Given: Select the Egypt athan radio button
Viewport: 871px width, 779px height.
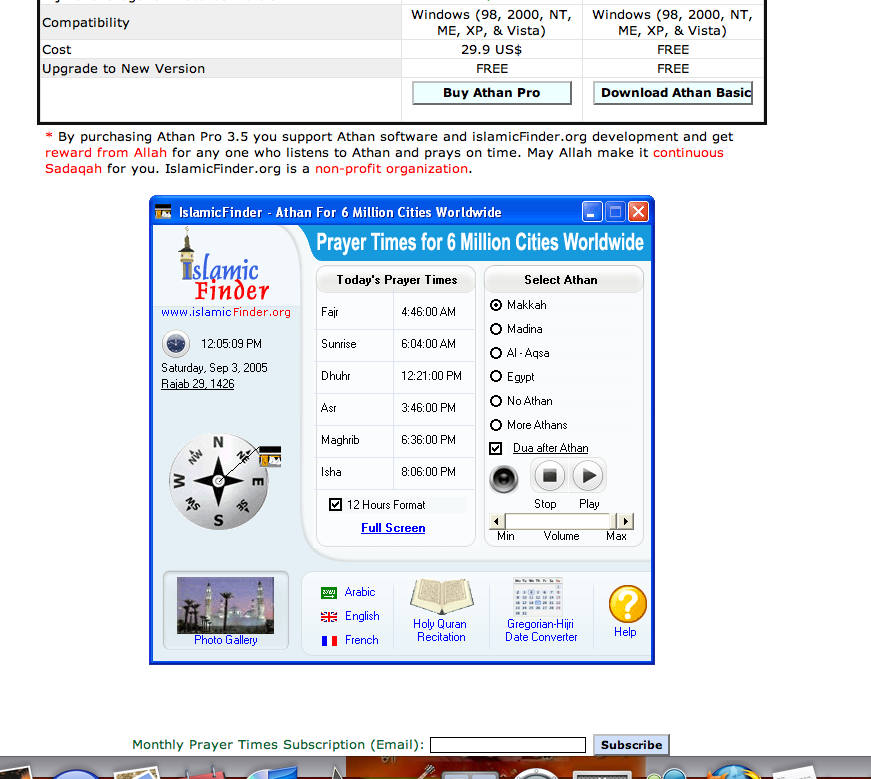Looking at the screenshot, I should (496, 377).
